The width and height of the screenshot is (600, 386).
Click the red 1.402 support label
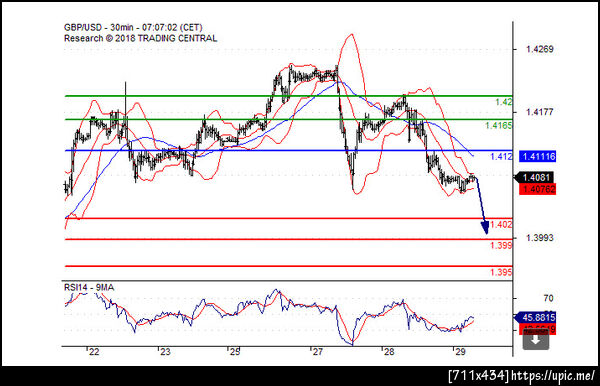pos(501,225)
